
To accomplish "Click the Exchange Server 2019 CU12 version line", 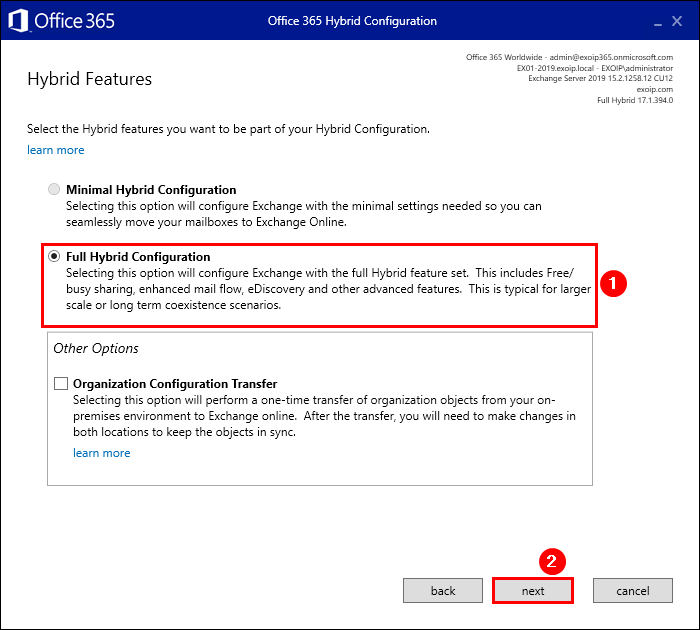I will [600, 78].
